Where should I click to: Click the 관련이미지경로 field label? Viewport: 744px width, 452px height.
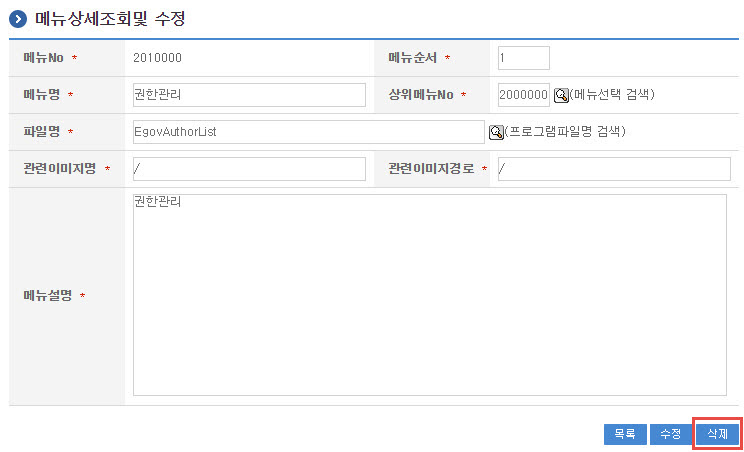[432, 169]
